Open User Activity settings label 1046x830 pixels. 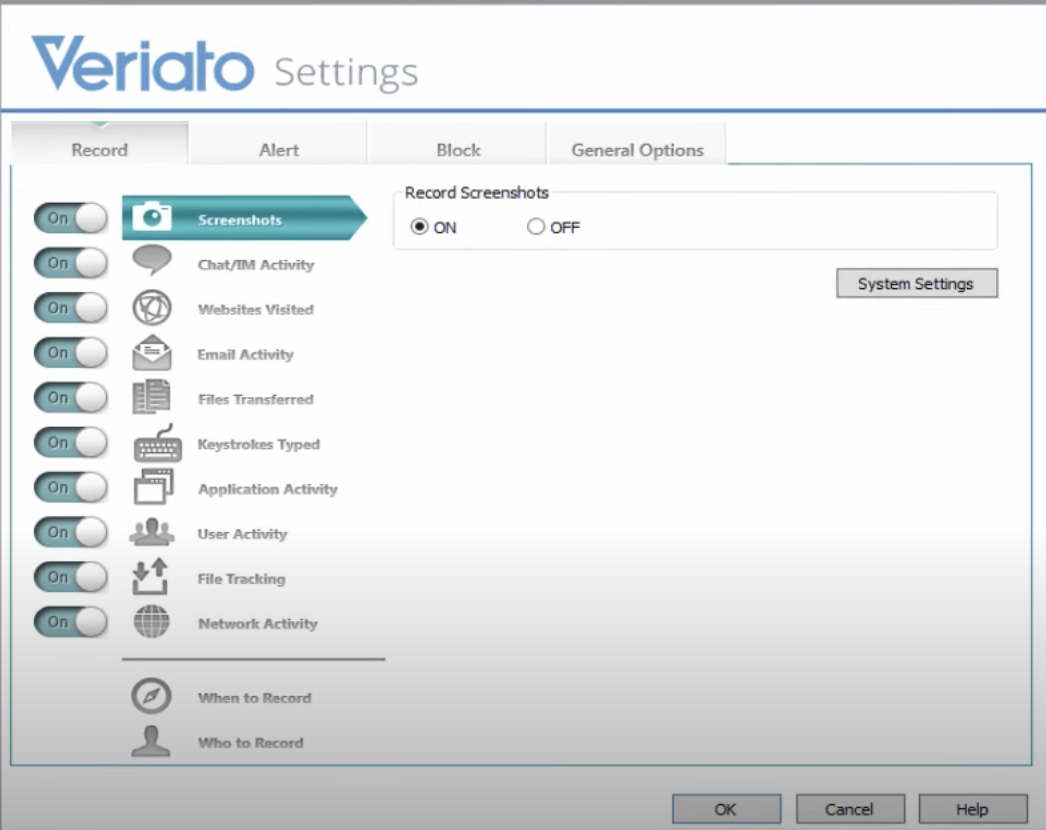243,534
